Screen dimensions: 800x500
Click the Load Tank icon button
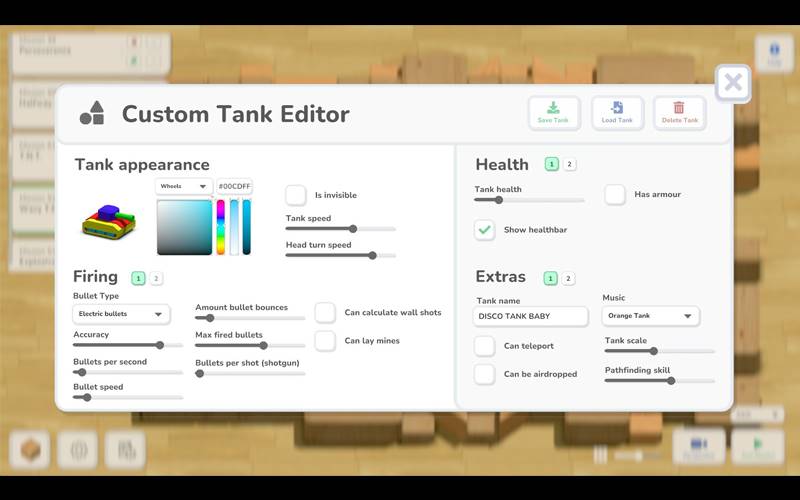tap(617, 113)
